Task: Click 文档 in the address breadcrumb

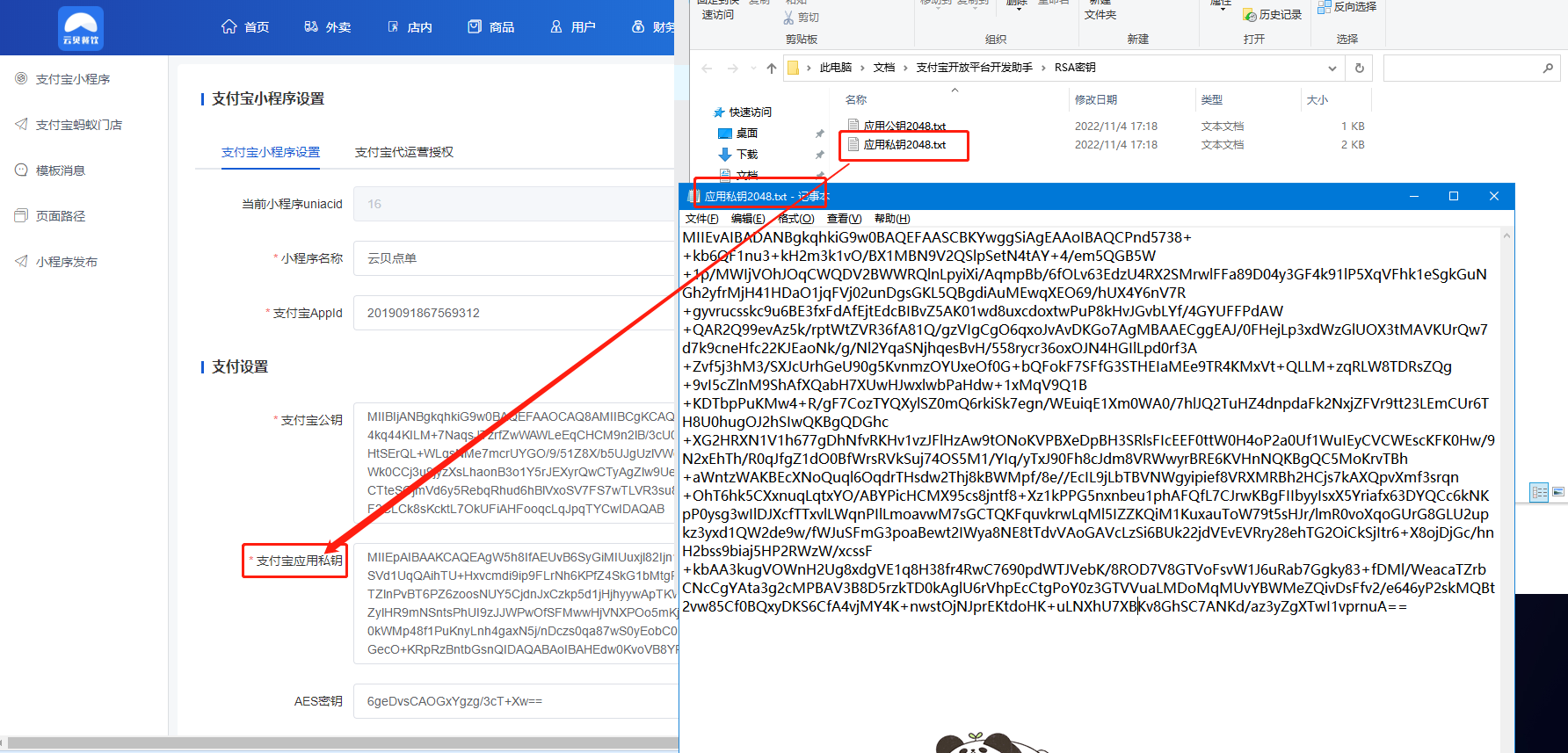Action: click(x=884, y=68)
